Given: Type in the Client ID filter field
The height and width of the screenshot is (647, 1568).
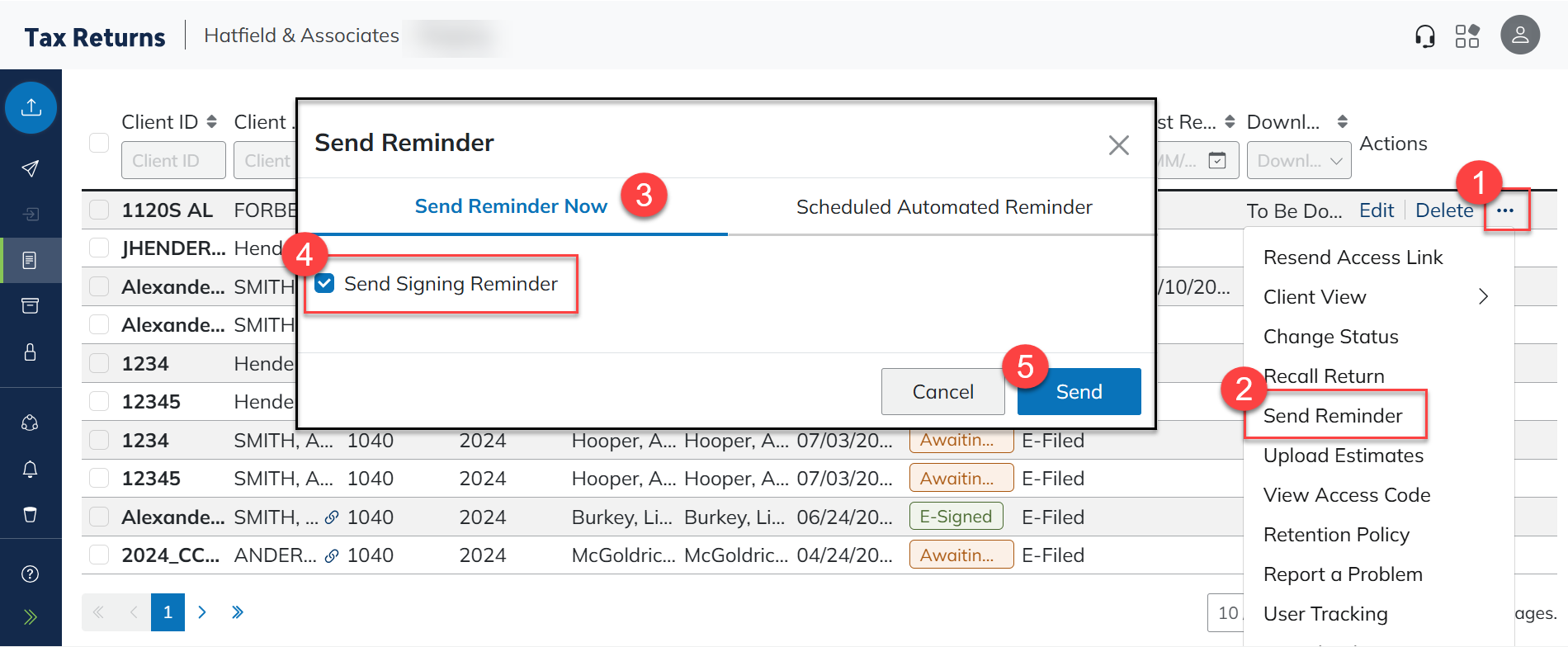Looking at the screenshot, I should (173, 161).
